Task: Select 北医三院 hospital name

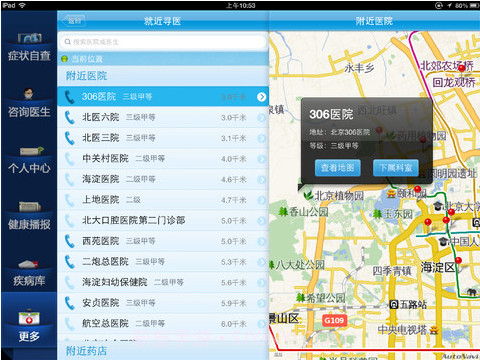Action: 101,138
